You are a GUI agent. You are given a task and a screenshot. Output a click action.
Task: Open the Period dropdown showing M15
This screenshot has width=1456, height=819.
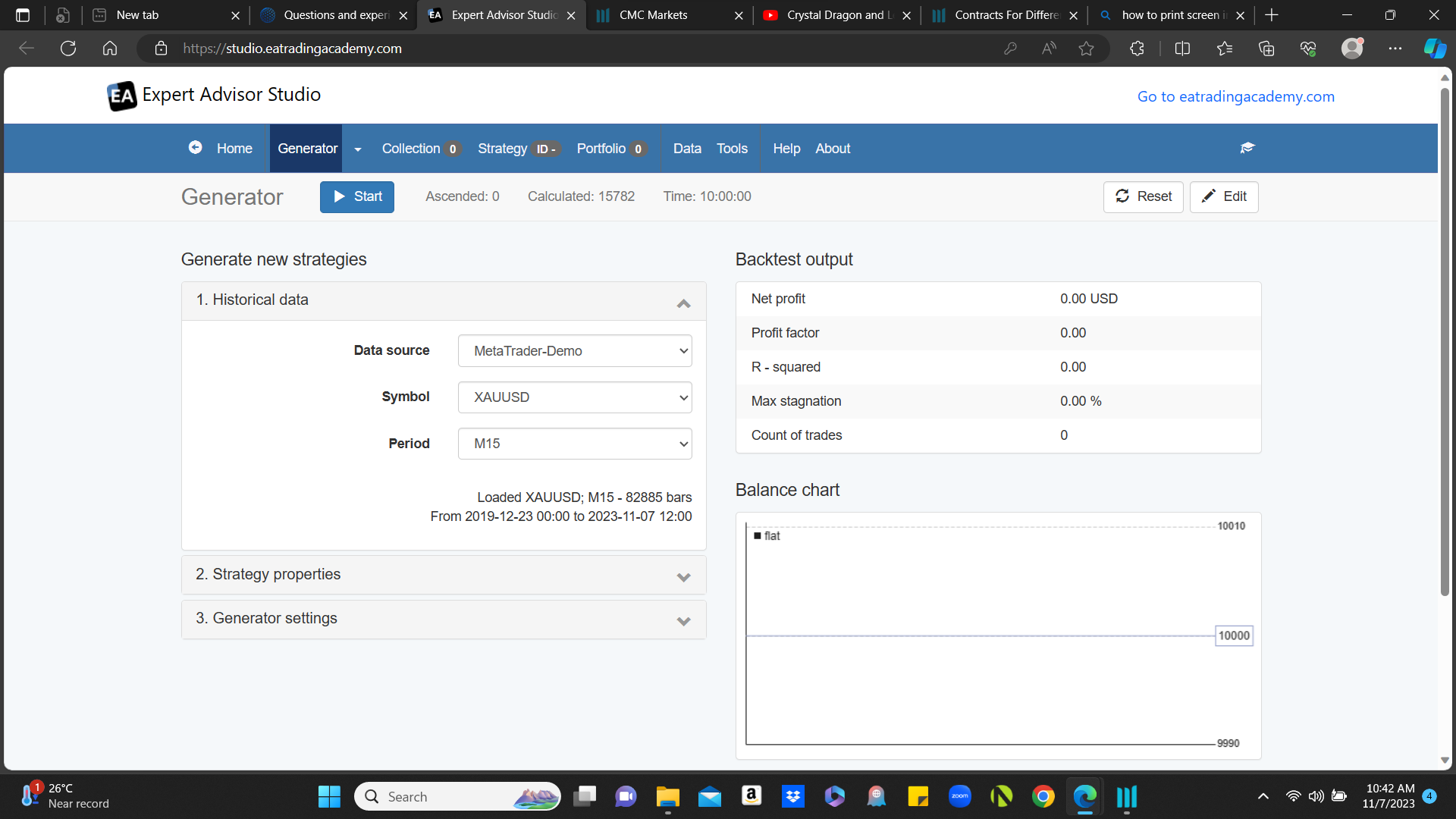coord(575,444)
